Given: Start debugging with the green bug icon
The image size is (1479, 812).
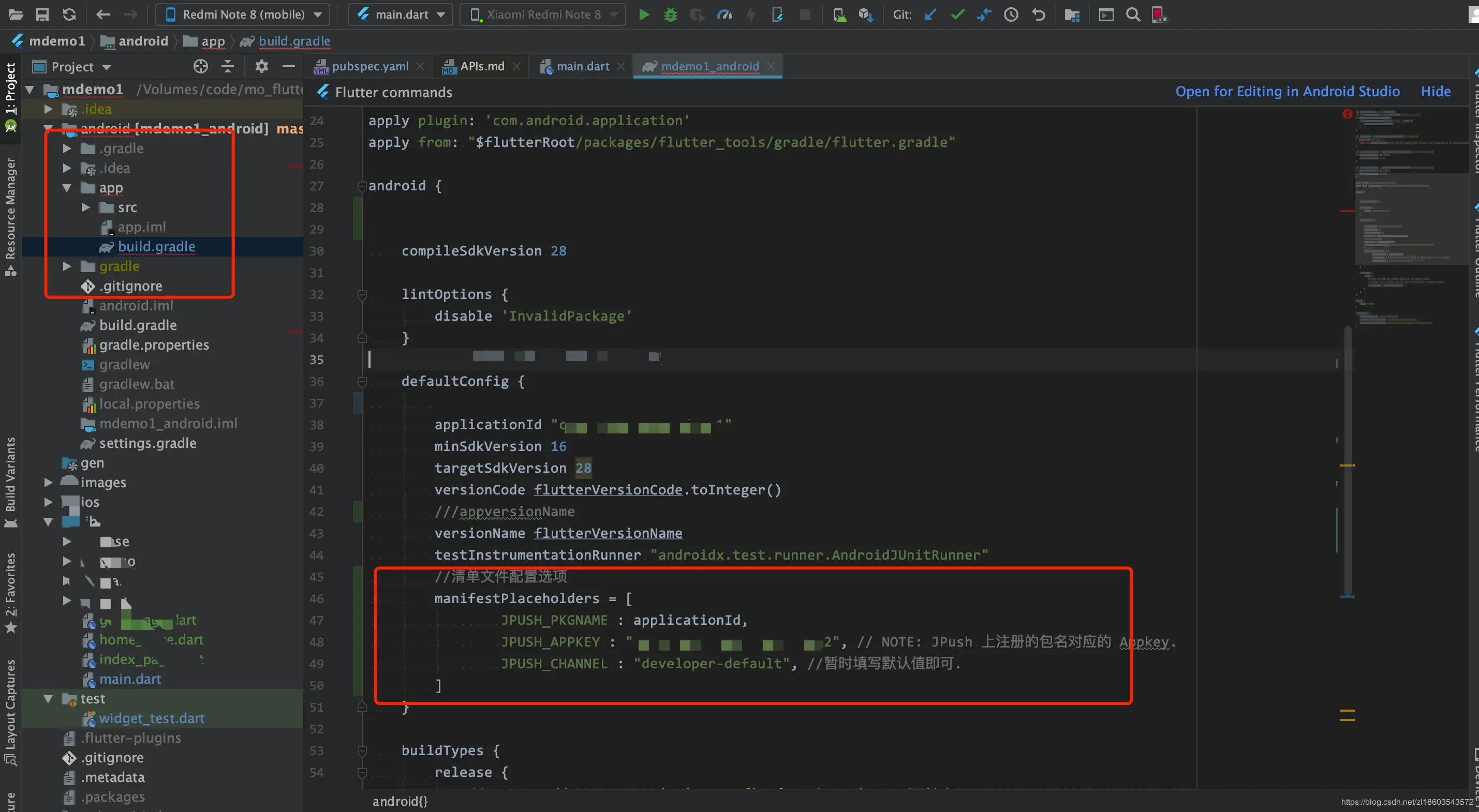Looking at the screenshot, I should (x=670, y=14).
